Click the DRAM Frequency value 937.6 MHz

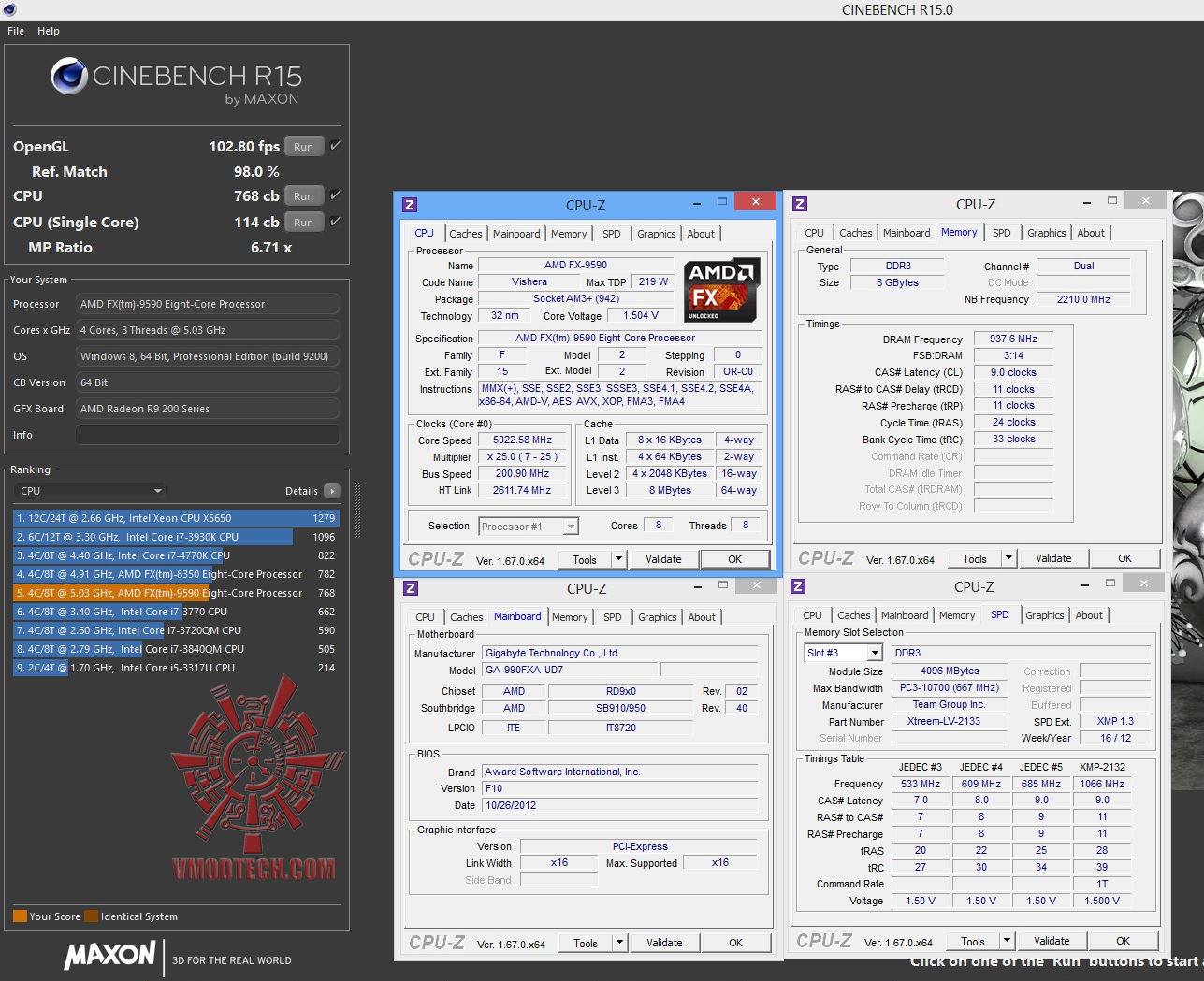(x=1013, y=339)
